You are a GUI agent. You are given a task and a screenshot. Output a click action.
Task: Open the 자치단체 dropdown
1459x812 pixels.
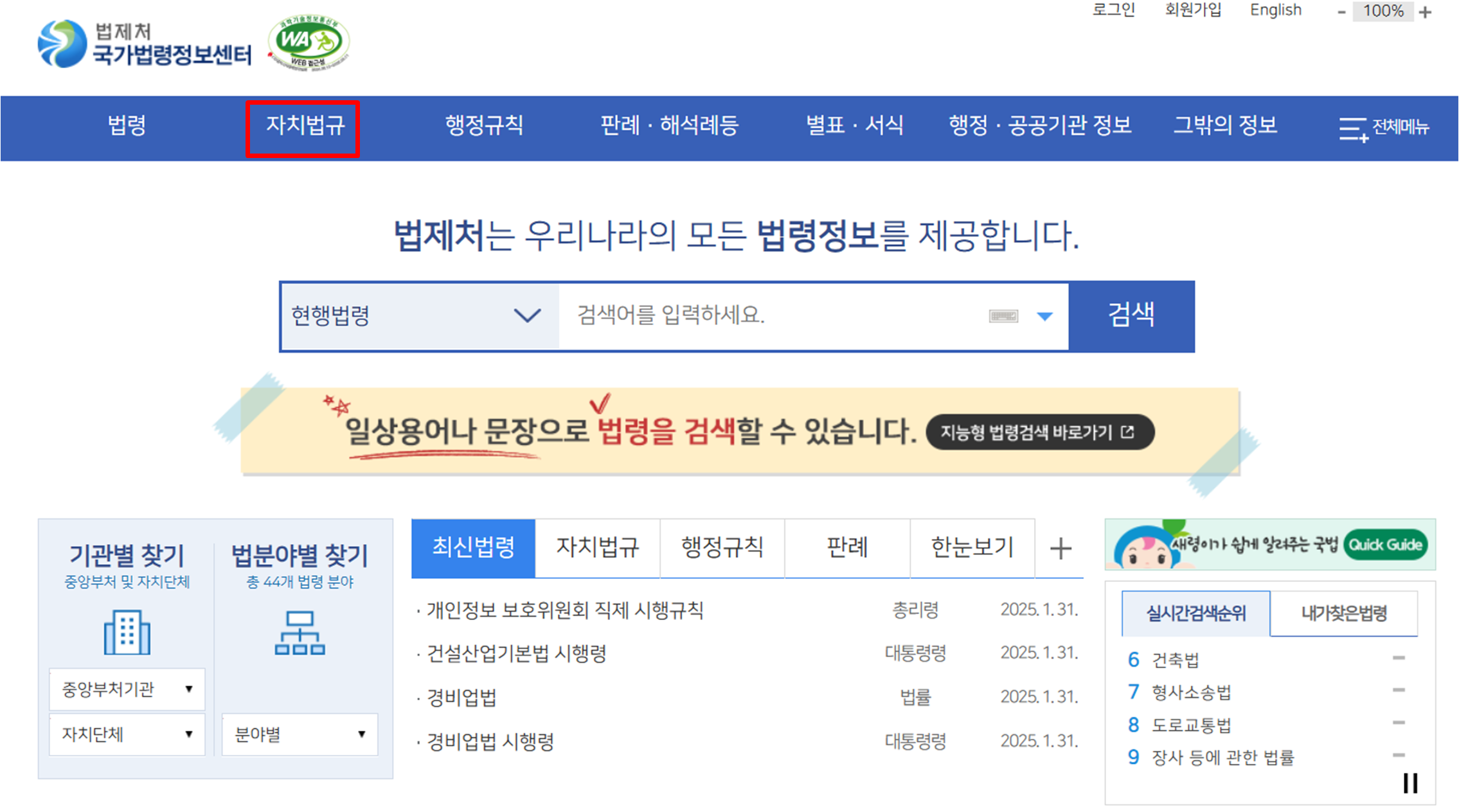[x=127, y=734]
